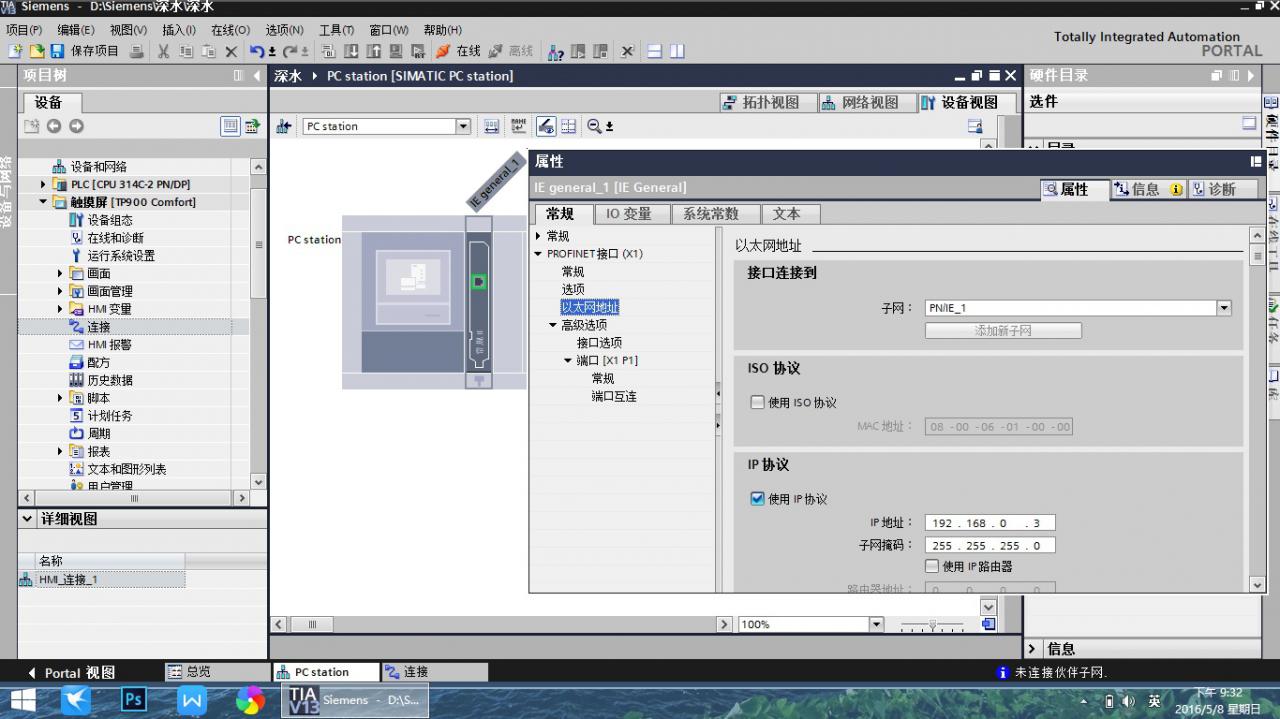Click the zoom magnifier icon in device view
The width and height of the screenshot is (1280, 719).
595,126
